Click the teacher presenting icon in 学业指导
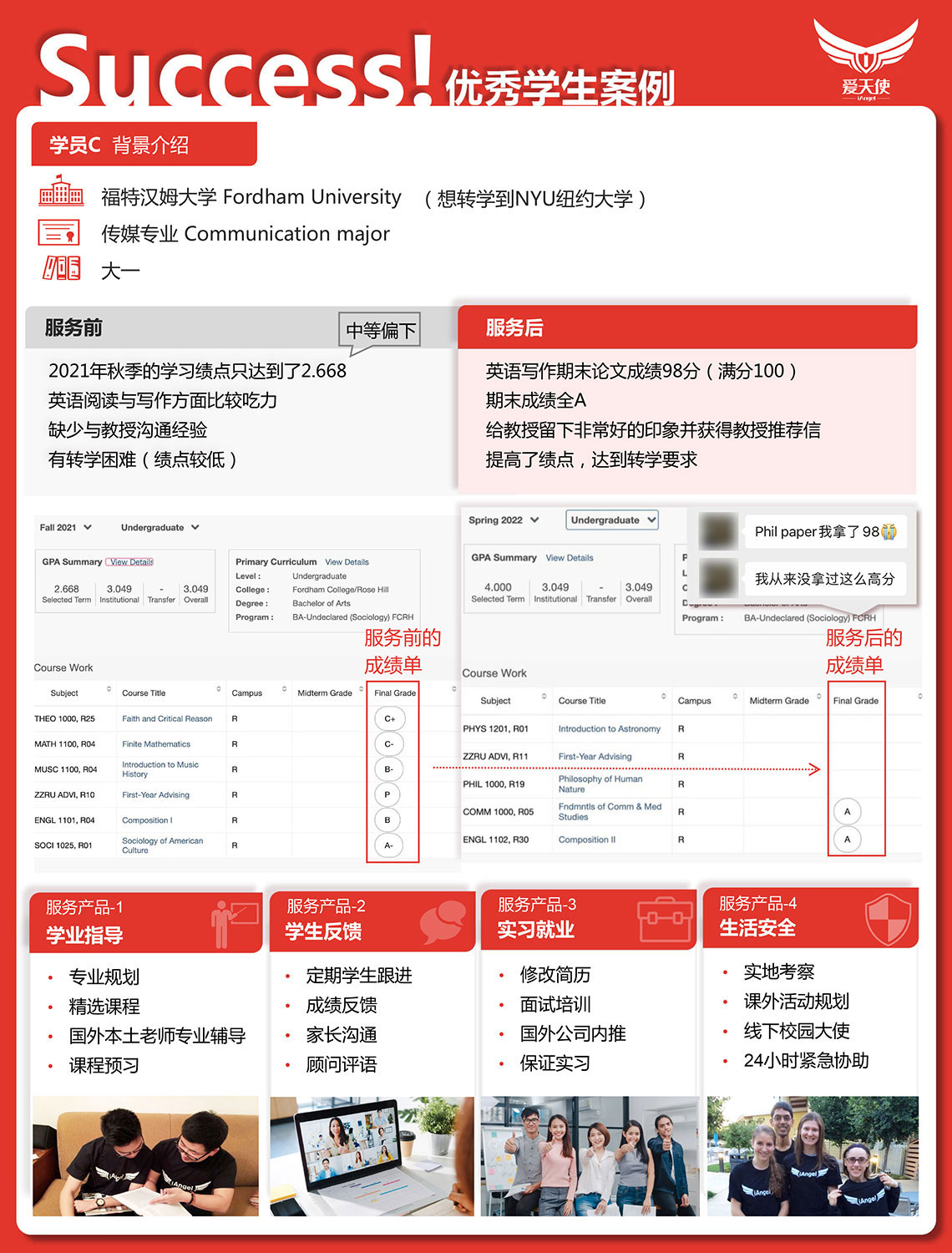Viewport: 952px width, 1253px height. click(x=235, y=923)
